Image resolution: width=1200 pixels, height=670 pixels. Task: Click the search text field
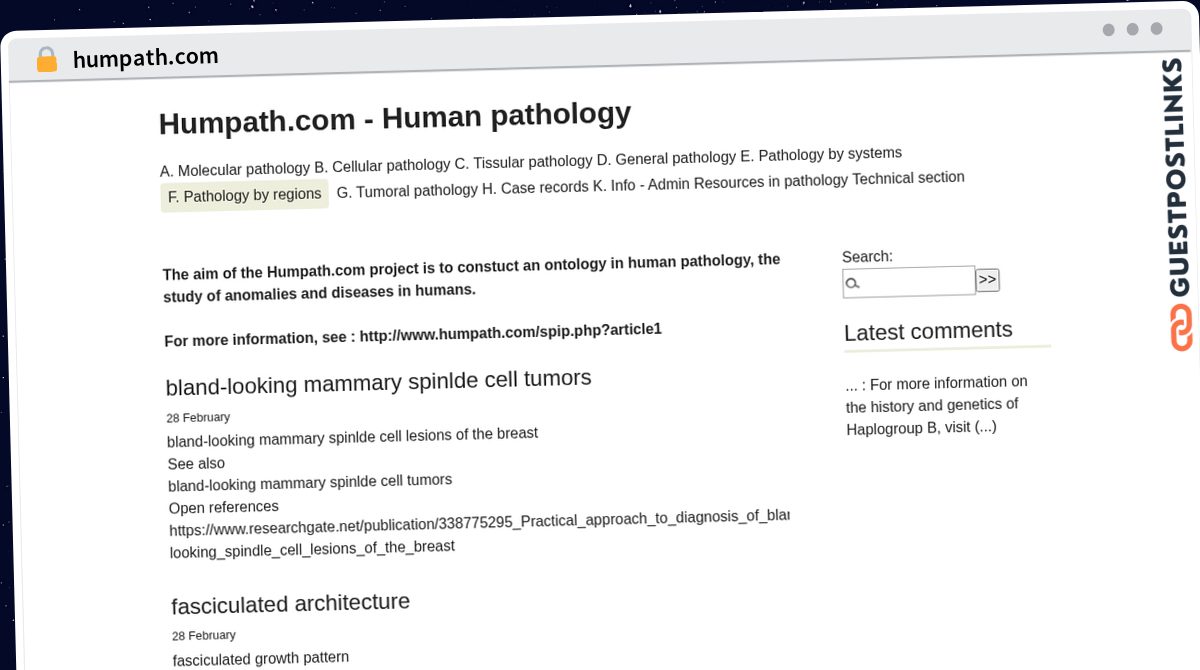909,282
